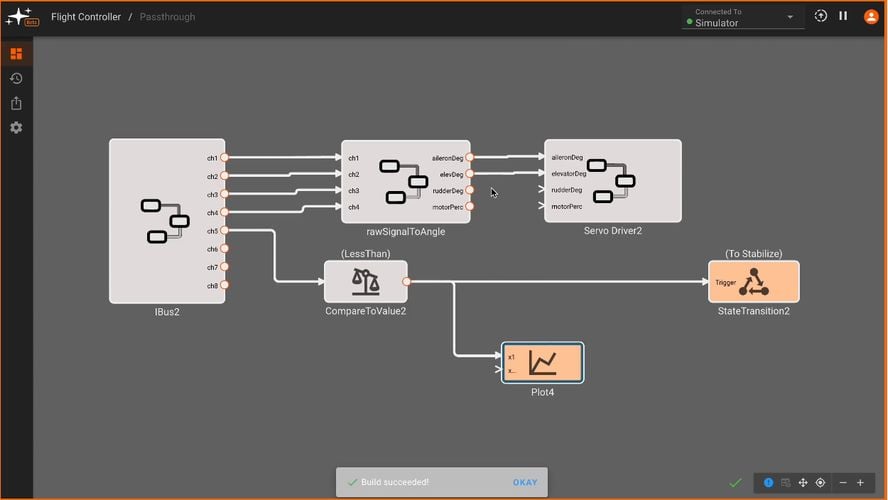This screenshot has width=888, height=500.
Task: Click the Plot4 label
Action: [543, 392]
